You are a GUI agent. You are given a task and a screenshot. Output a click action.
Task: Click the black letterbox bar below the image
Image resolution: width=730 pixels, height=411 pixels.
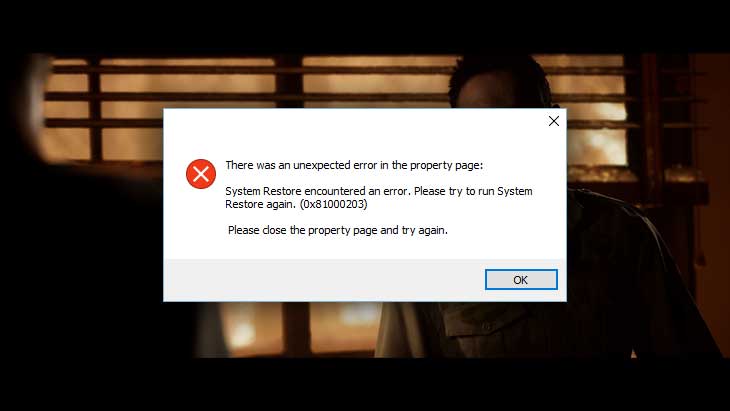365,384
